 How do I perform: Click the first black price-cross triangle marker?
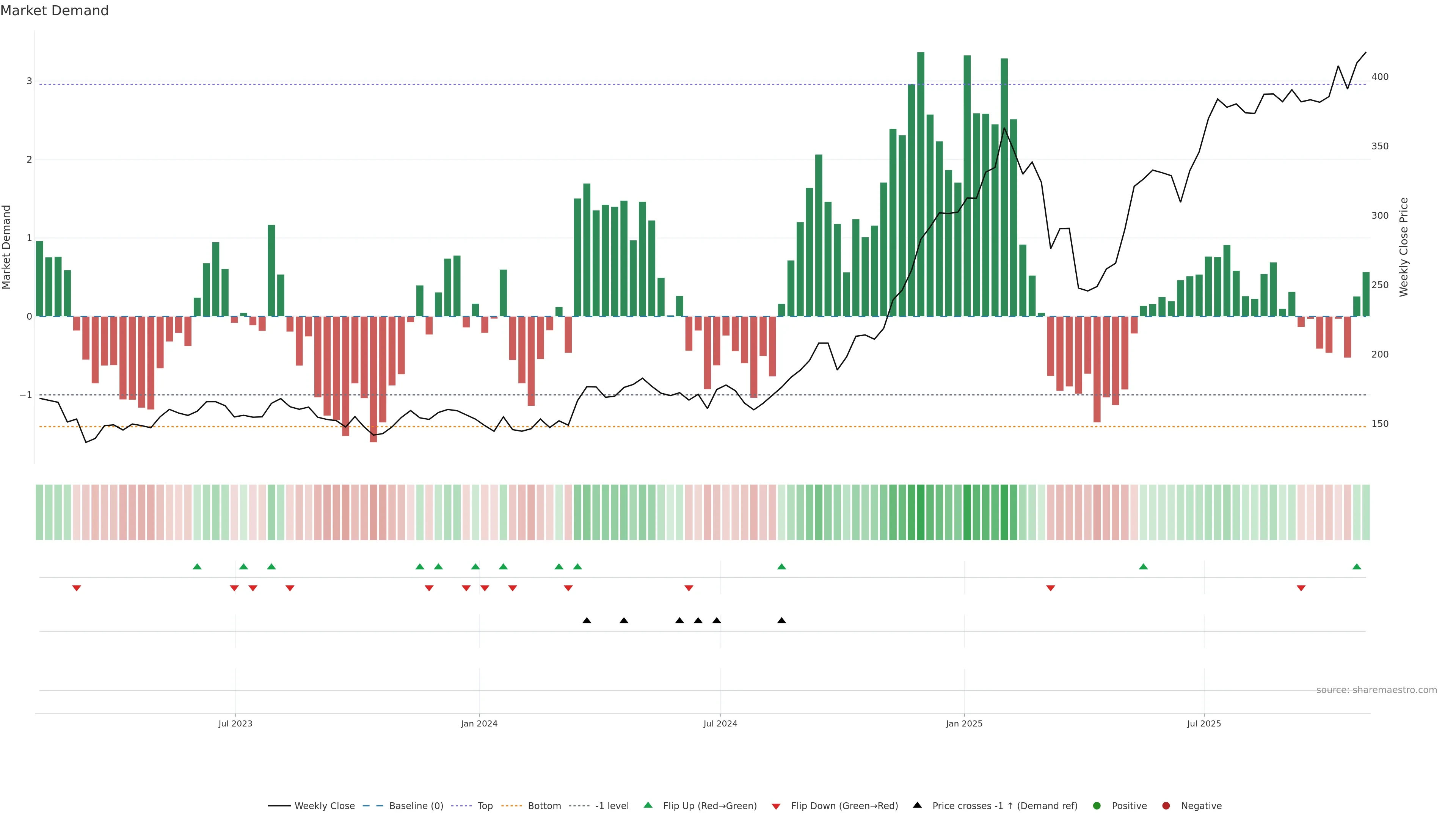click(587, 621)
